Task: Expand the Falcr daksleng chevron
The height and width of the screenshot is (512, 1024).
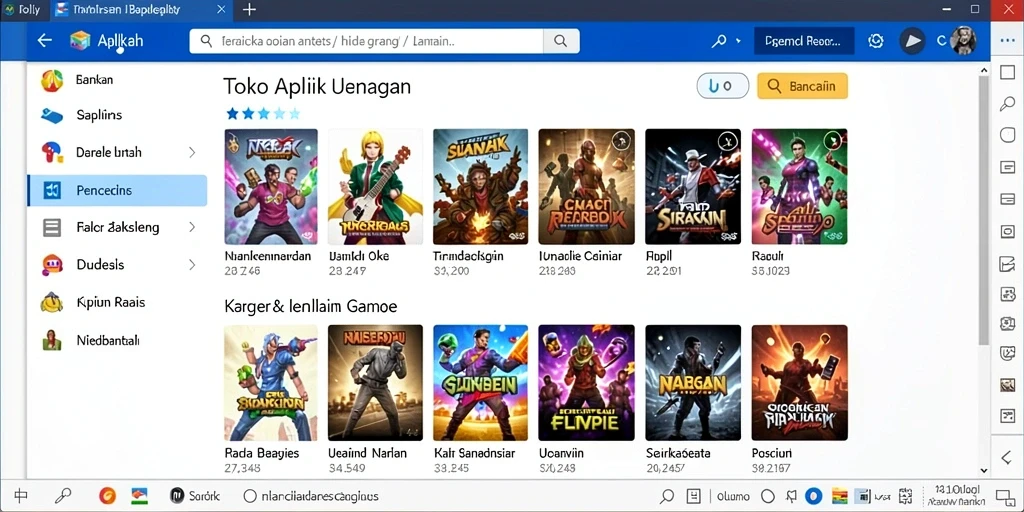Action: click(x=192, y=227)
